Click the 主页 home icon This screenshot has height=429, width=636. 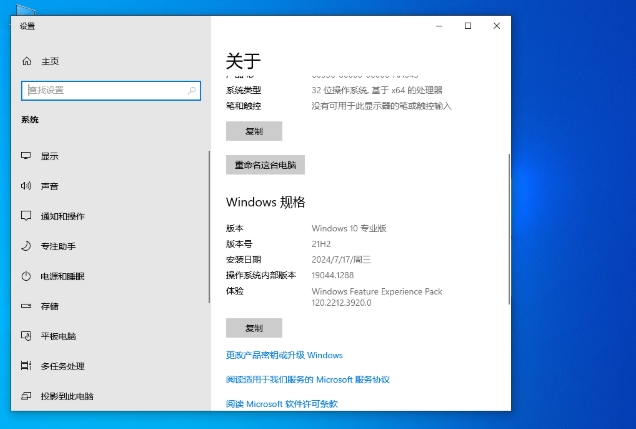27,61
